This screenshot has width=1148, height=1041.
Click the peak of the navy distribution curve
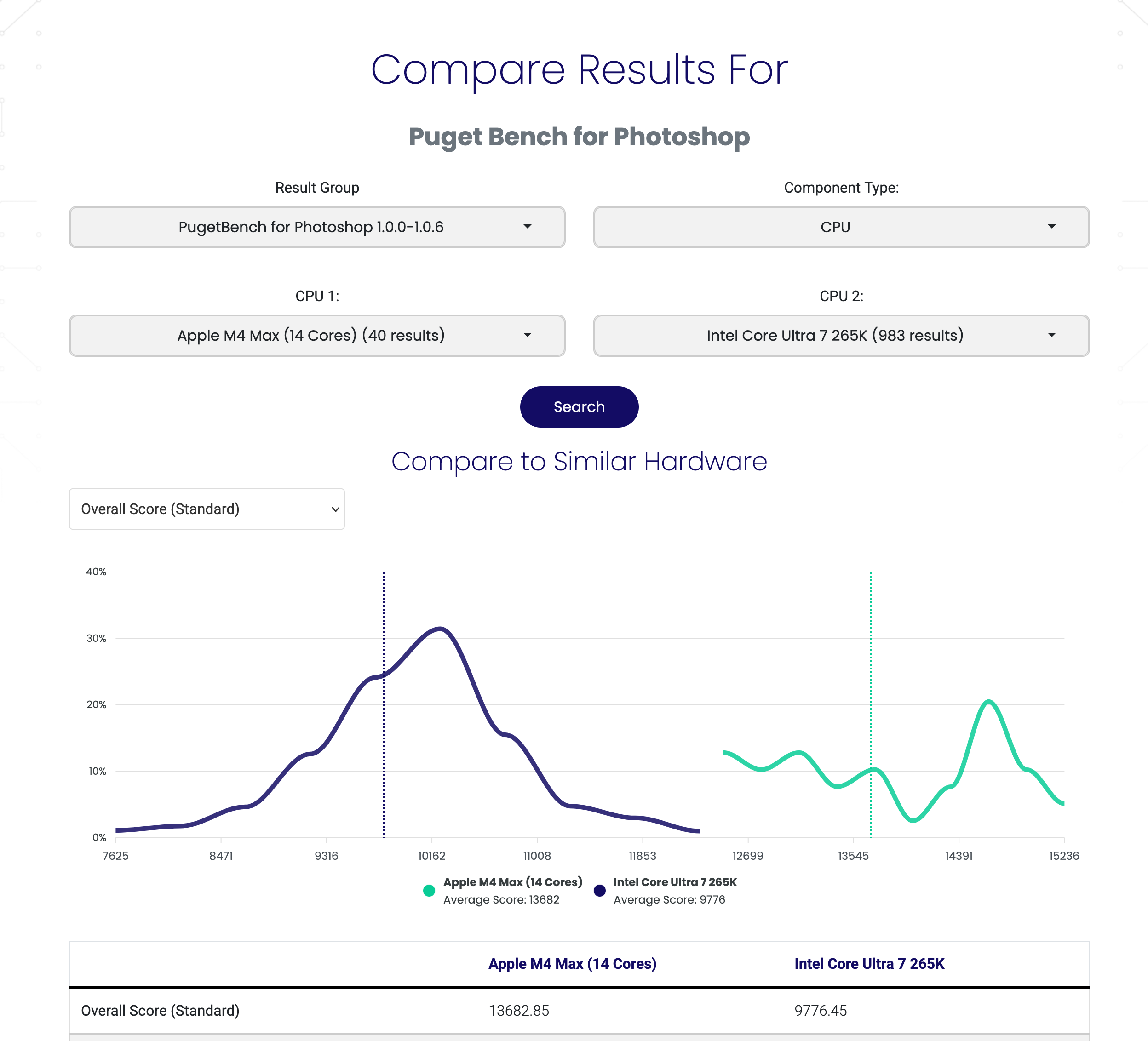(x=440, y=629)
